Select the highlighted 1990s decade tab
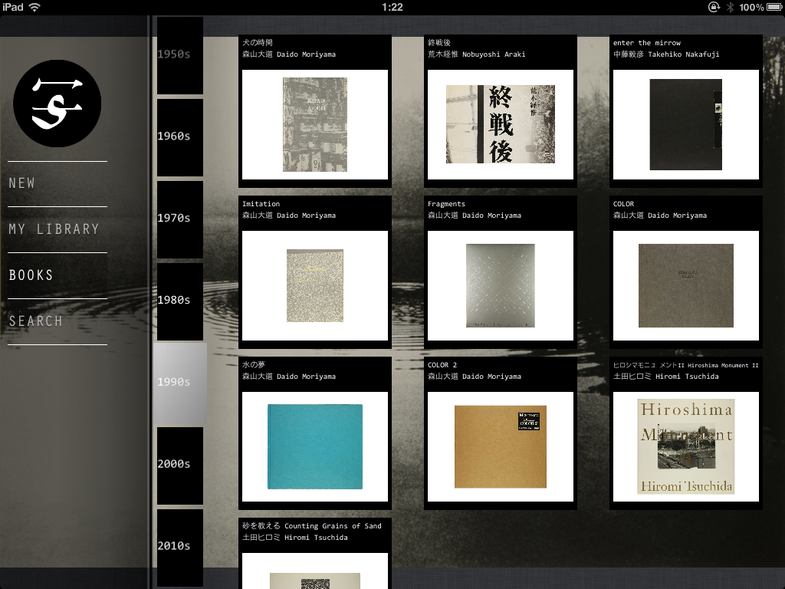 180,384
